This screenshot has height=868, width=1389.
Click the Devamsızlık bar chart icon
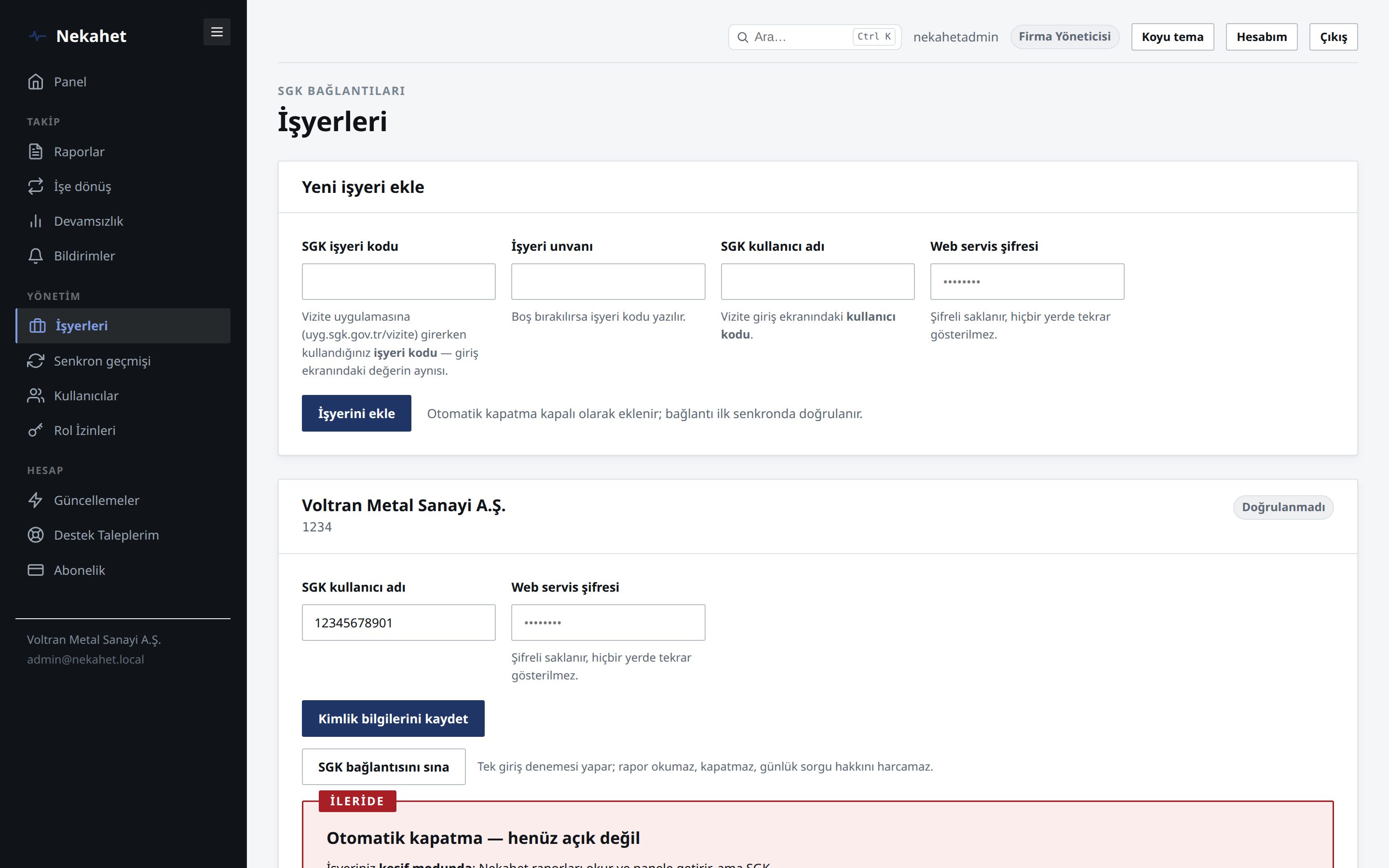click(36, 221)
